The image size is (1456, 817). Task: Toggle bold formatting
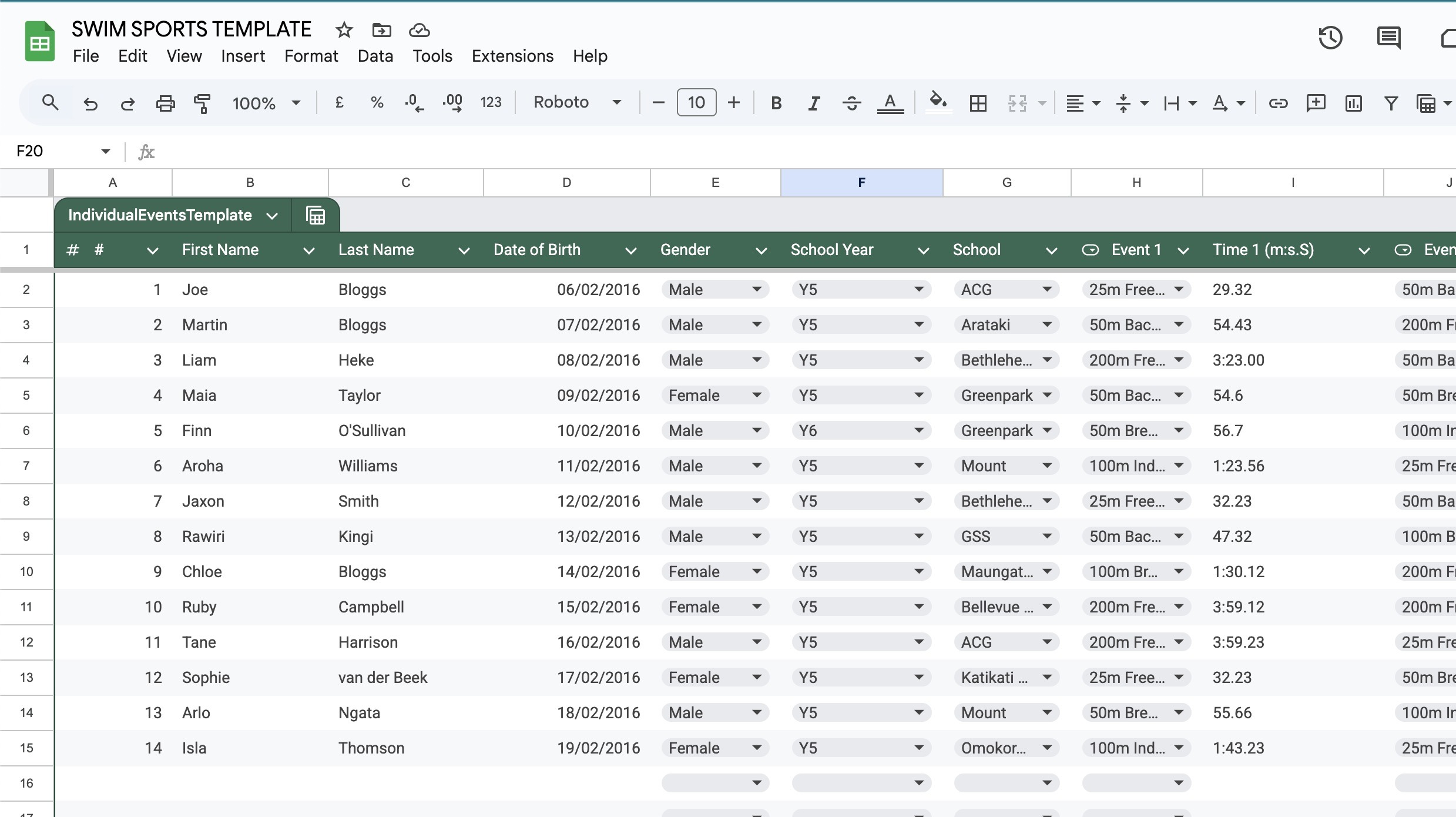point(776,103)
